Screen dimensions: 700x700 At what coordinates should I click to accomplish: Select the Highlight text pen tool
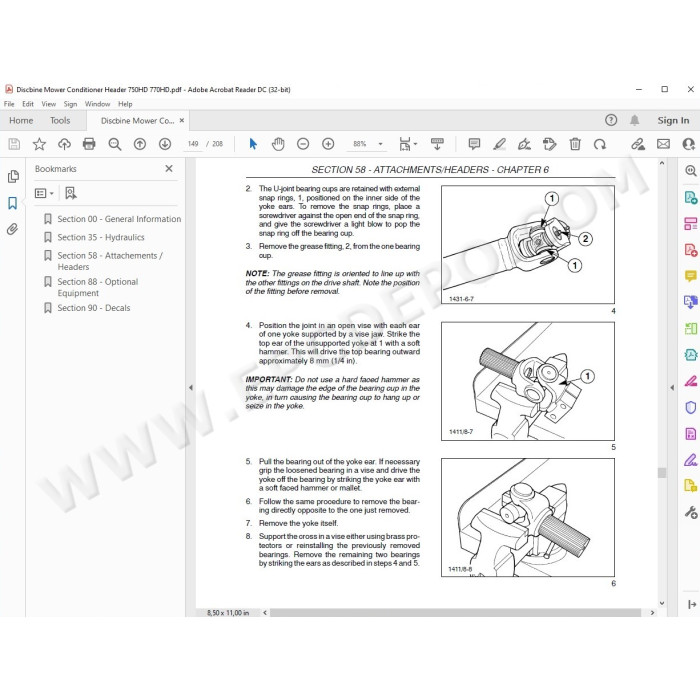click(x=499, y=144)
